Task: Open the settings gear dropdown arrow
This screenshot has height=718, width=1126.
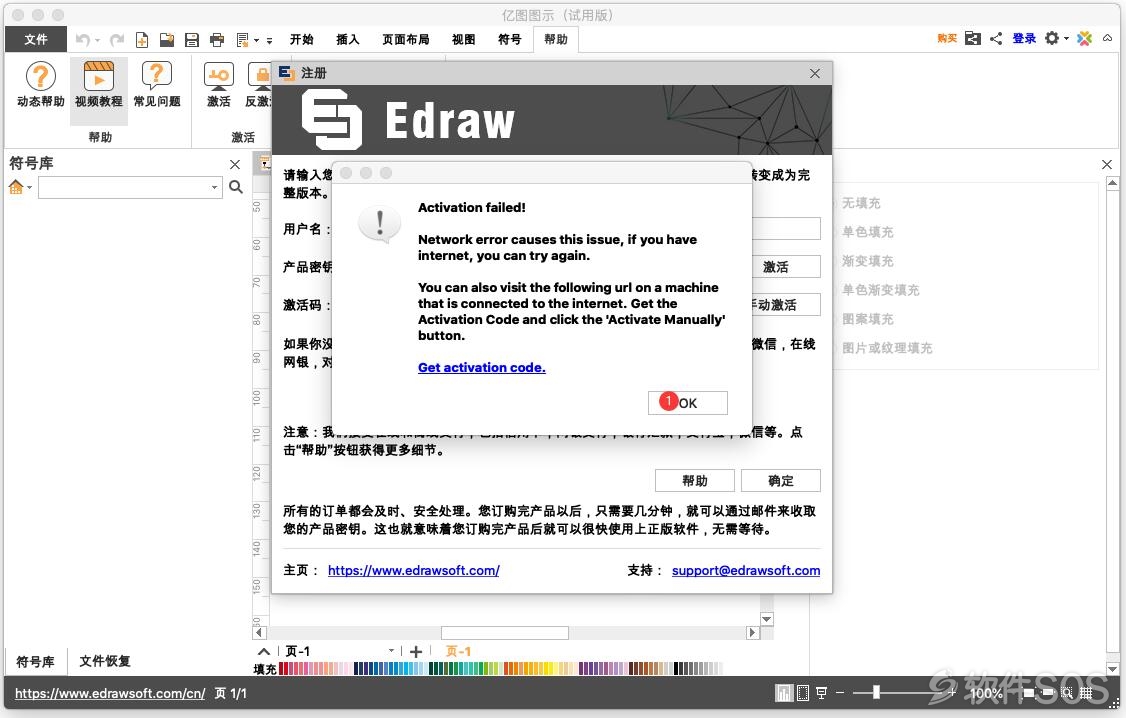Action: coord(1066,39)
